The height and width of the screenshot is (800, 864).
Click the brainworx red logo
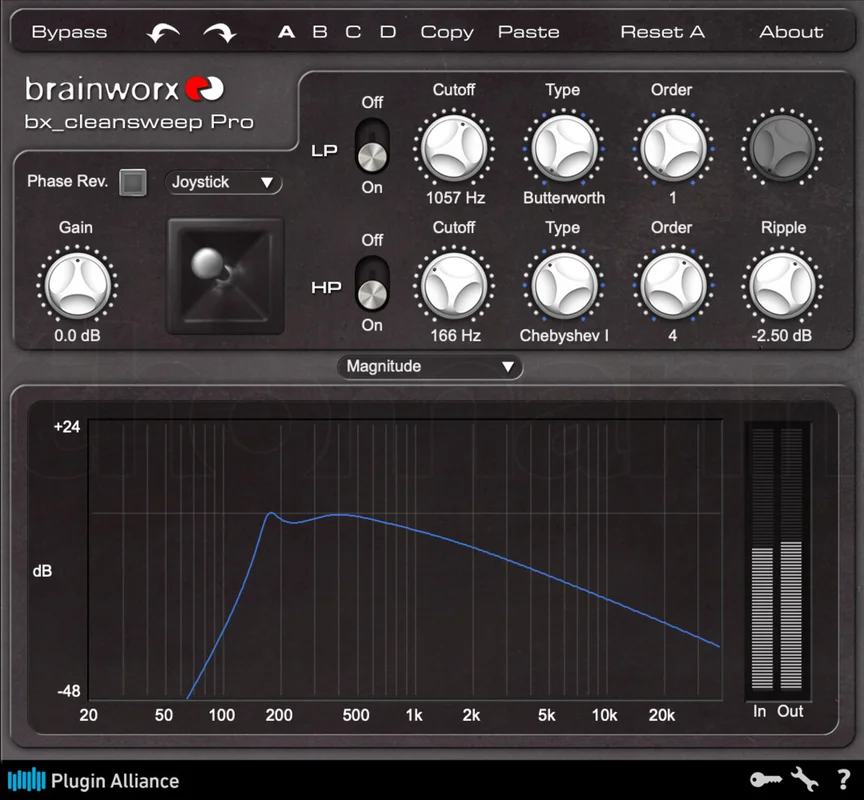pyautogui.click(x=204, y=88)
